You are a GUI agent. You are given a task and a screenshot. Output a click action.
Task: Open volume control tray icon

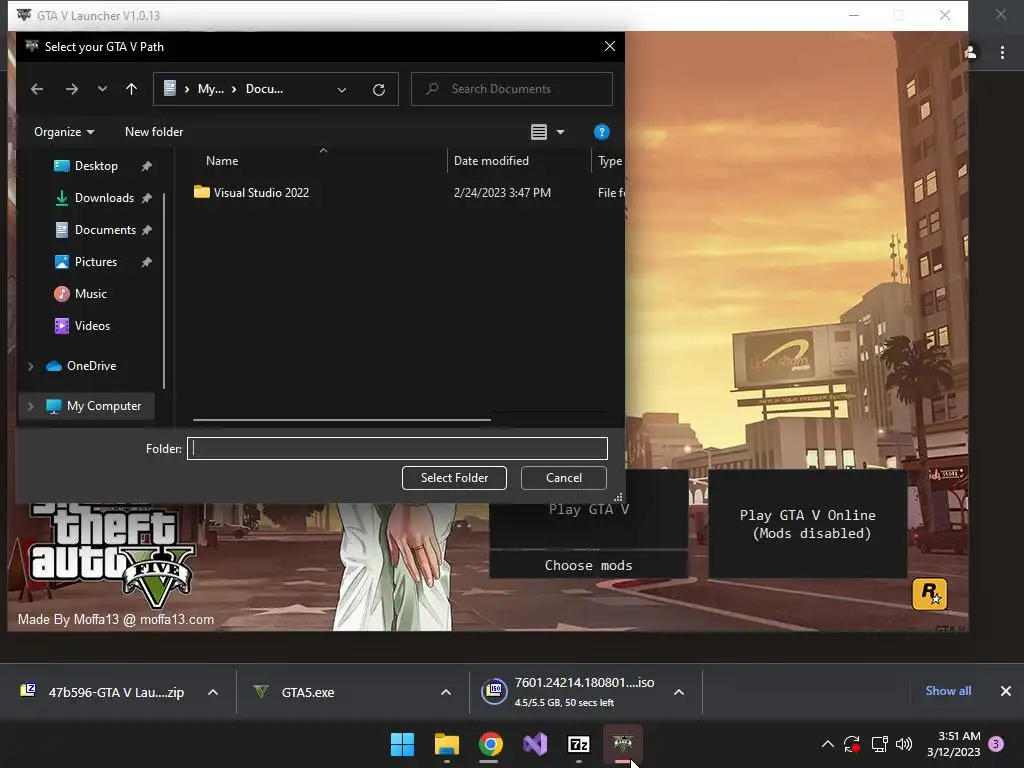pos(904,744)
